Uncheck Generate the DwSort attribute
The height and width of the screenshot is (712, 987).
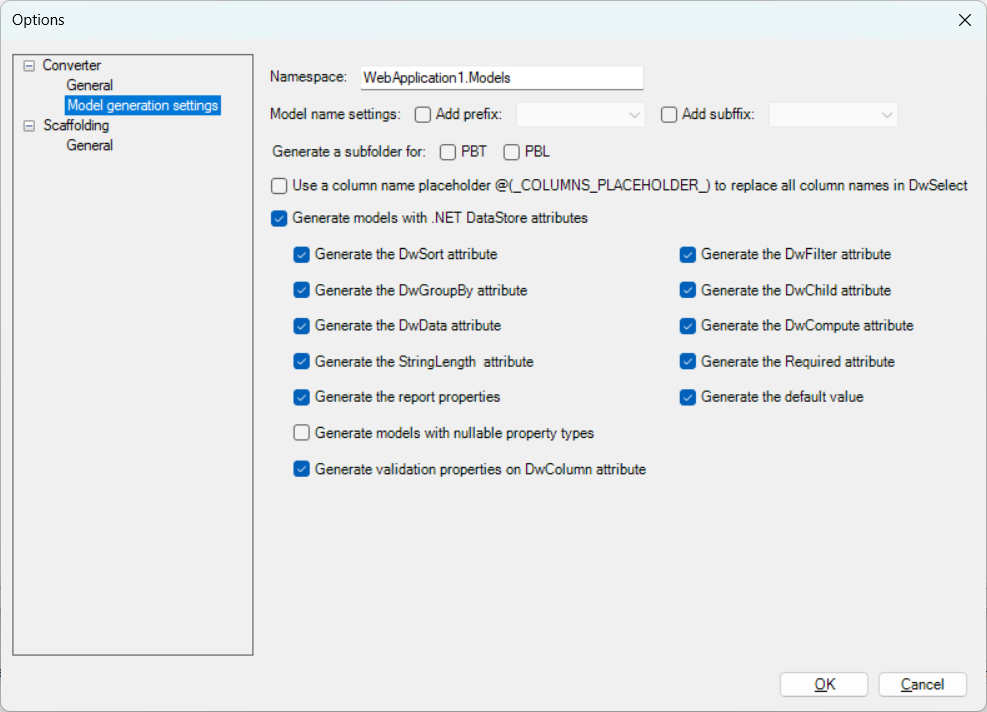[301, 255]
